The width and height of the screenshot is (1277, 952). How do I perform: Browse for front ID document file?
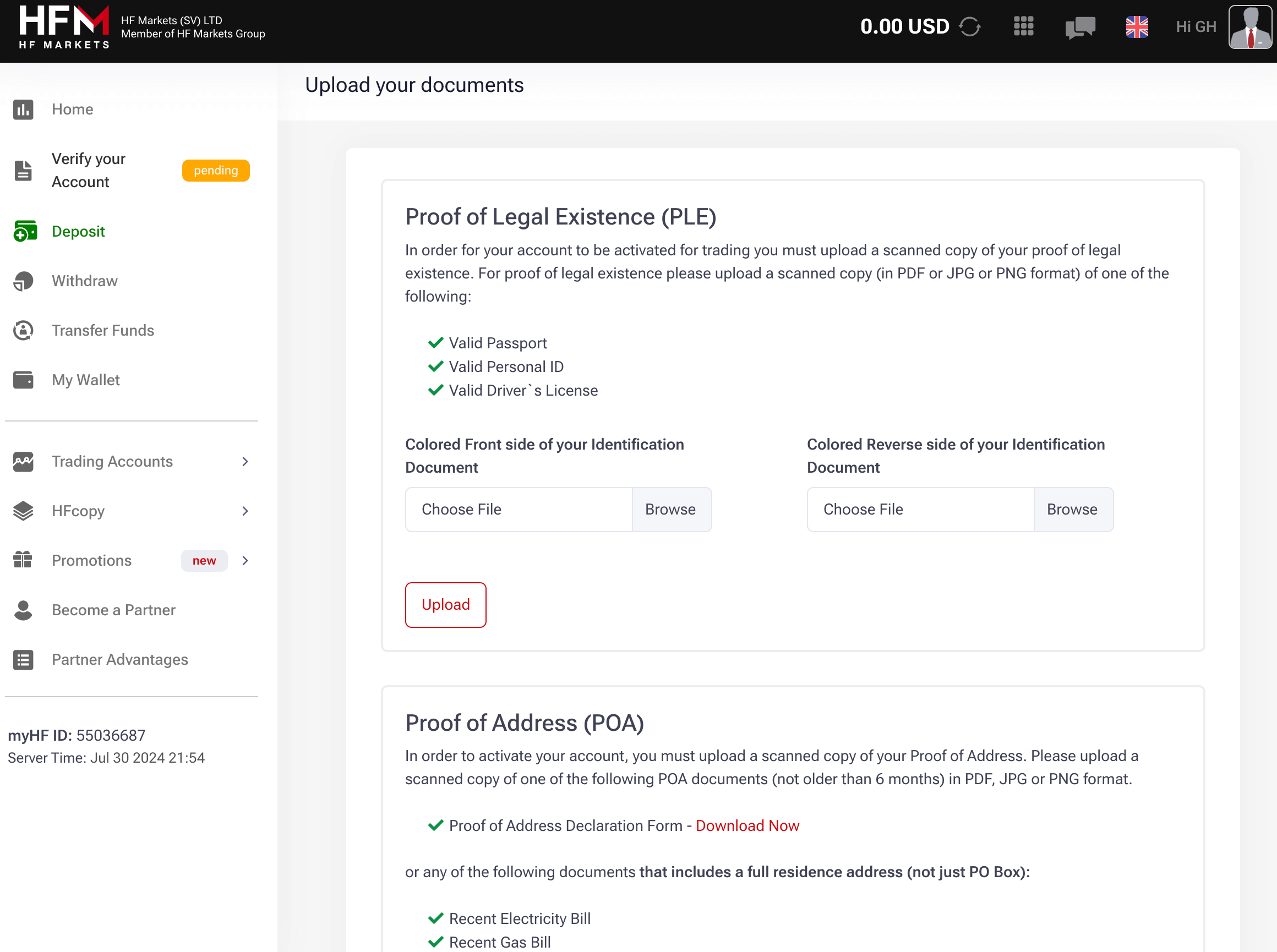pos(670,509)
